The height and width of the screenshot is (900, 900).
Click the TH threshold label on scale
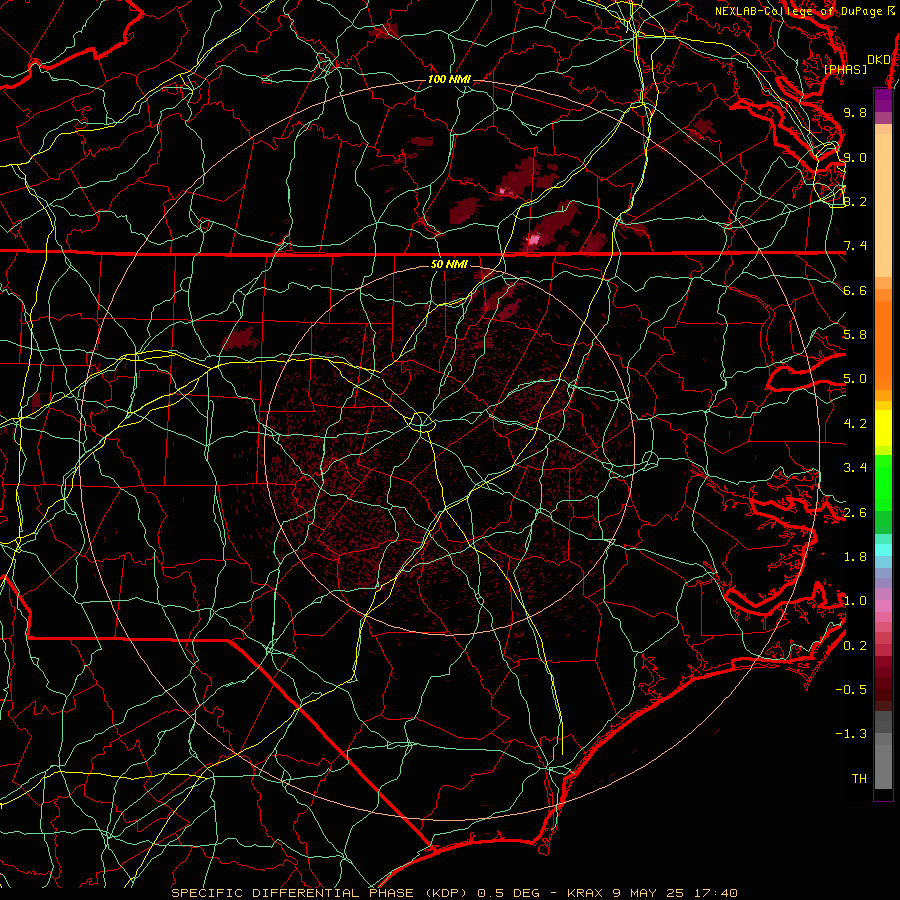[x=859, y=779]
